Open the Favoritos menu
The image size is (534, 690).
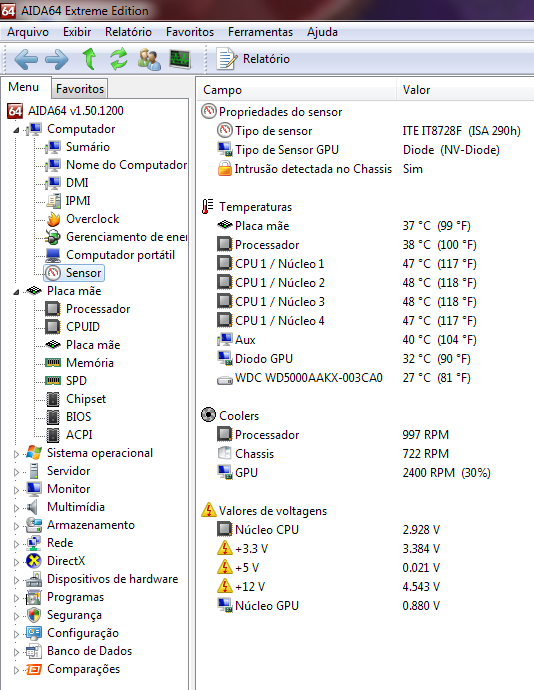click(x=190, y=32)
